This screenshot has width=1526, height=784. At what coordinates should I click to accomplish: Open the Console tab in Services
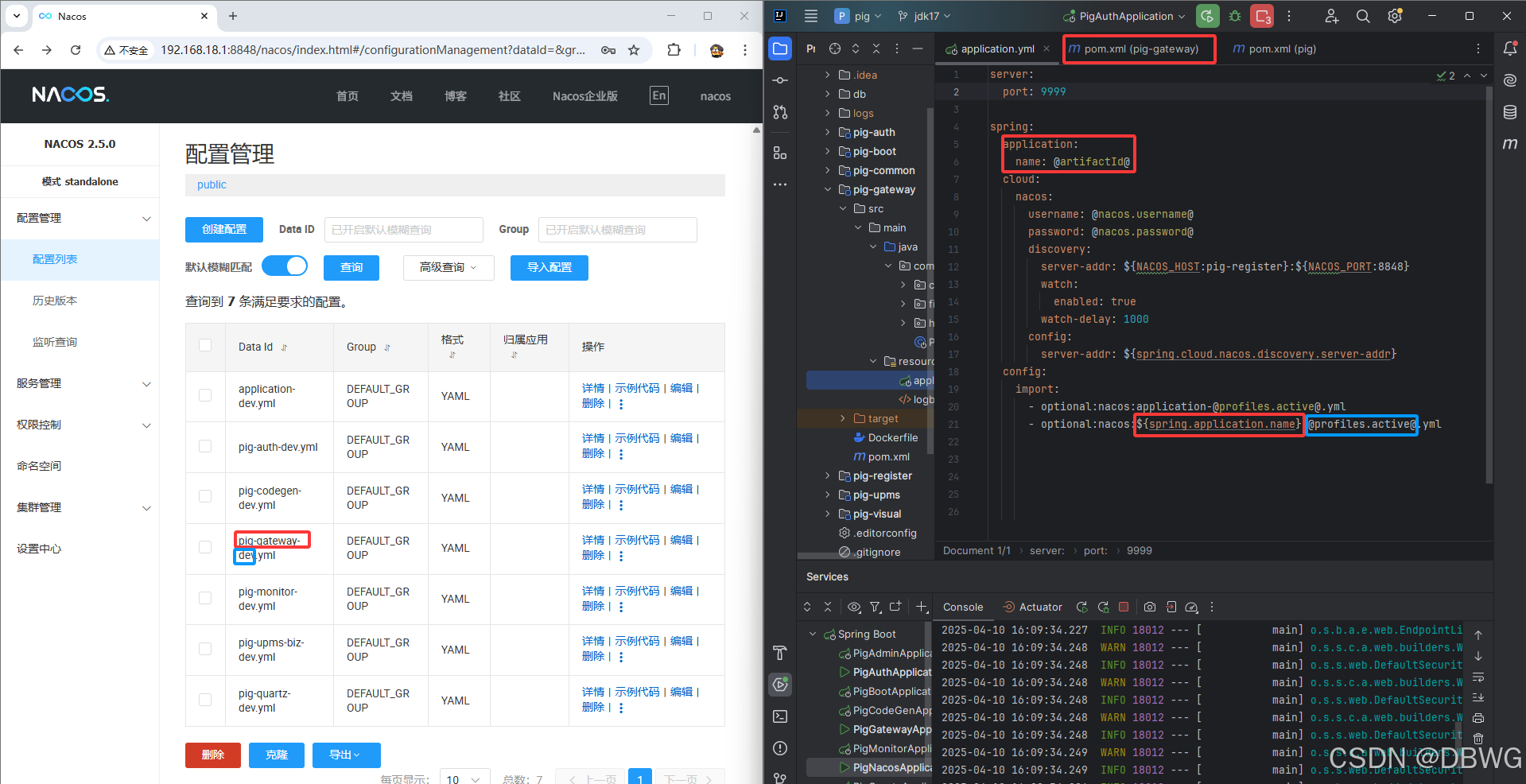(963, 607)
